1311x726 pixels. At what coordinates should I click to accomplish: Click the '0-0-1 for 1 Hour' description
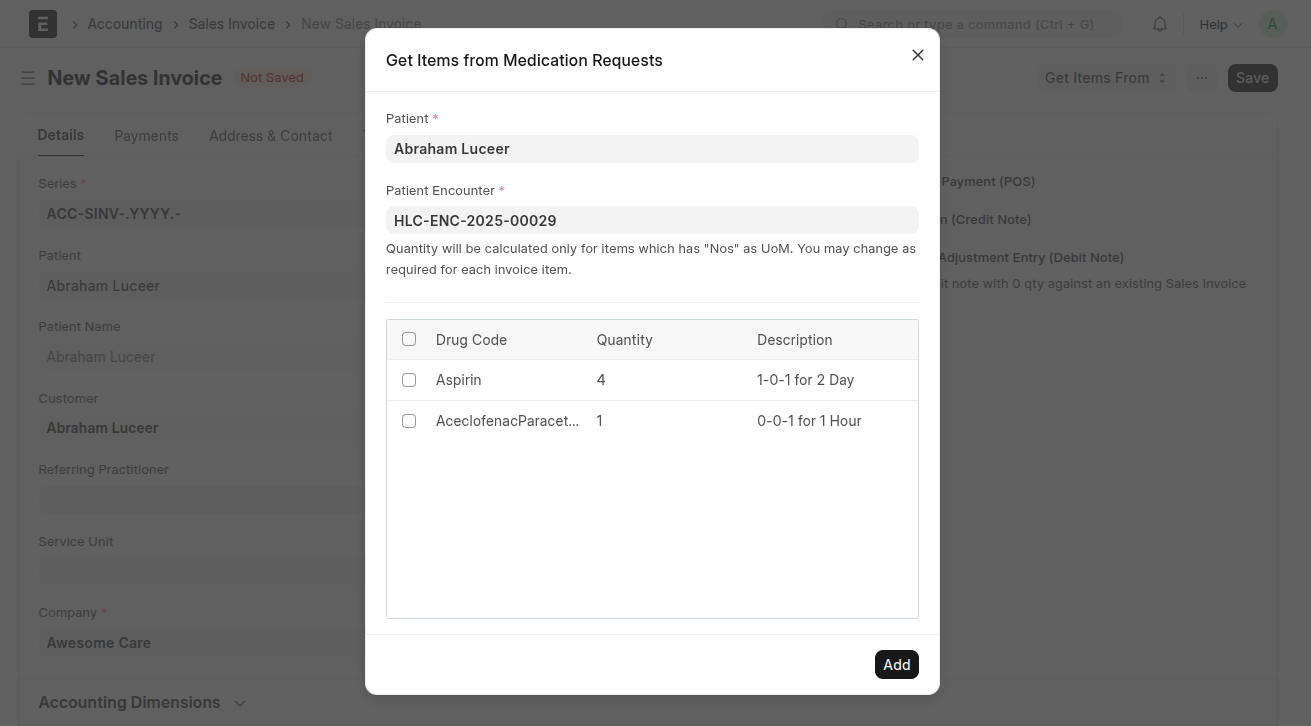pos(809,421)
